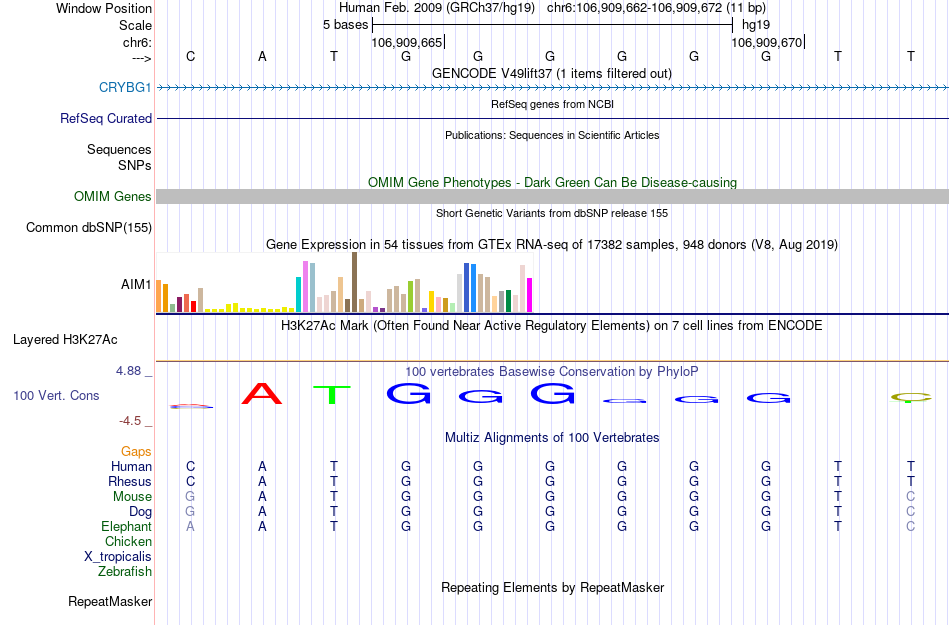Click the Dog alignment row label
This screenshot has height=625, width=950.
[140, 512]
